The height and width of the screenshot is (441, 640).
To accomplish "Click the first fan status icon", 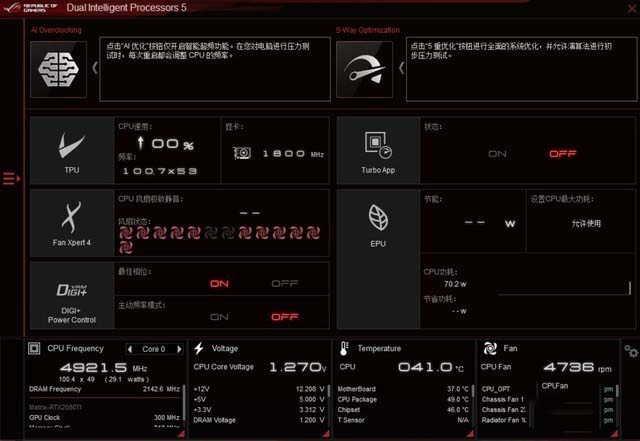I will point(126,233).
